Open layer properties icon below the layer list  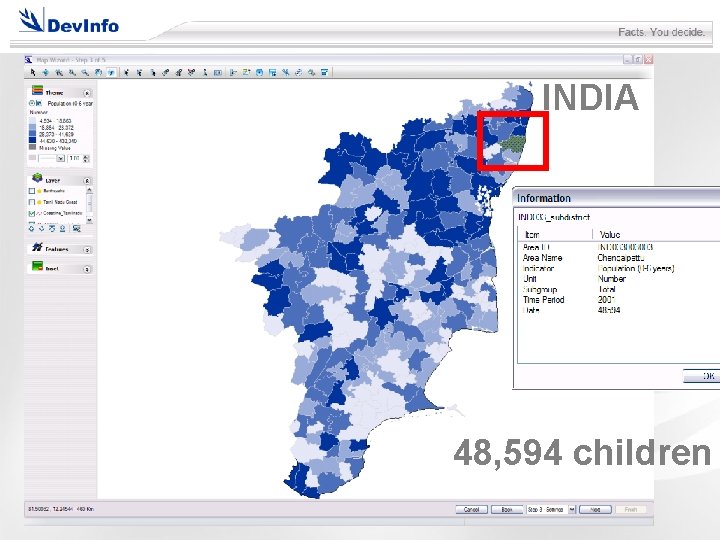click(76, 228)
